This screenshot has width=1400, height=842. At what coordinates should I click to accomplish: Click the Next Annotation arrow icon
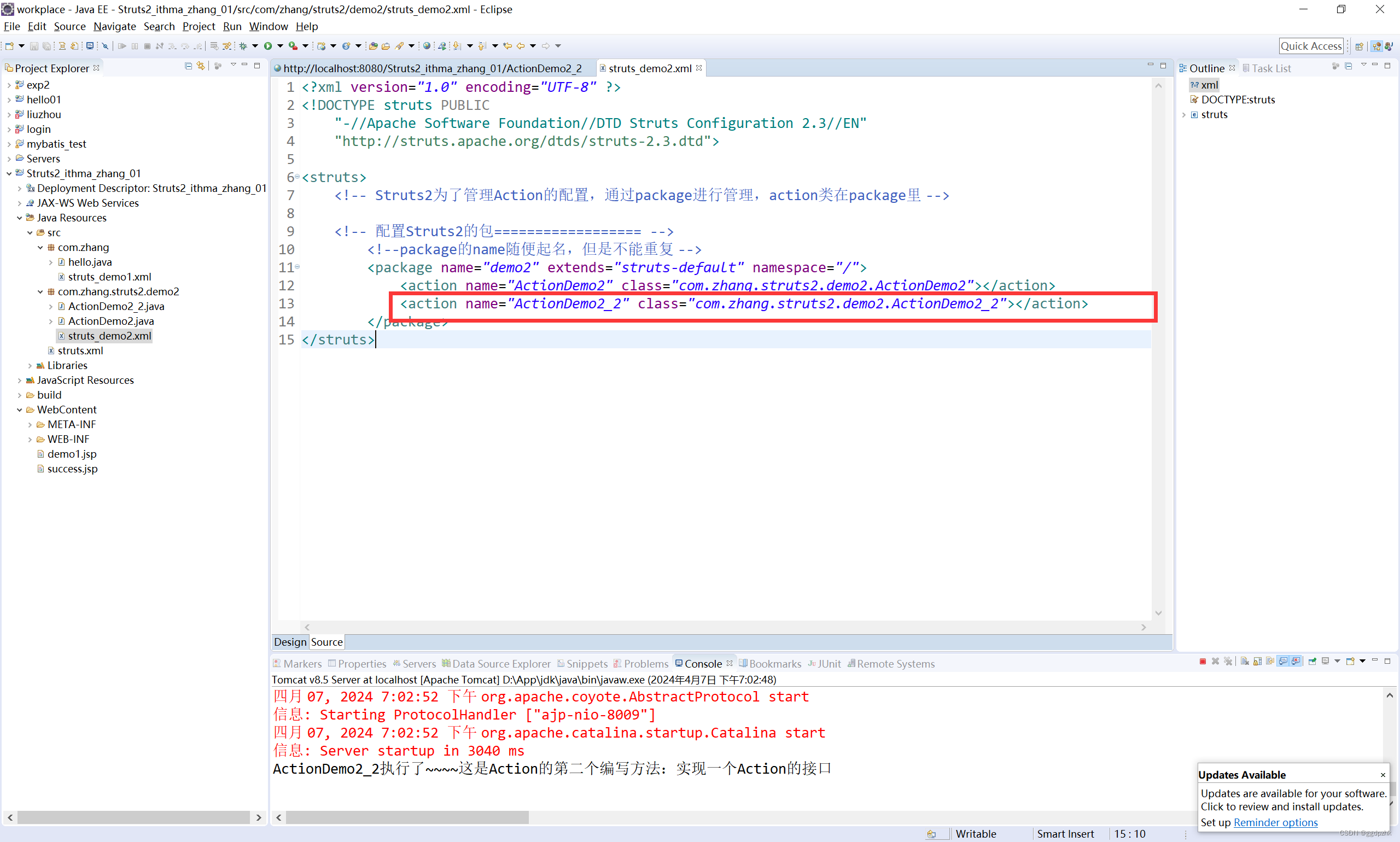(x=457, y=46)
